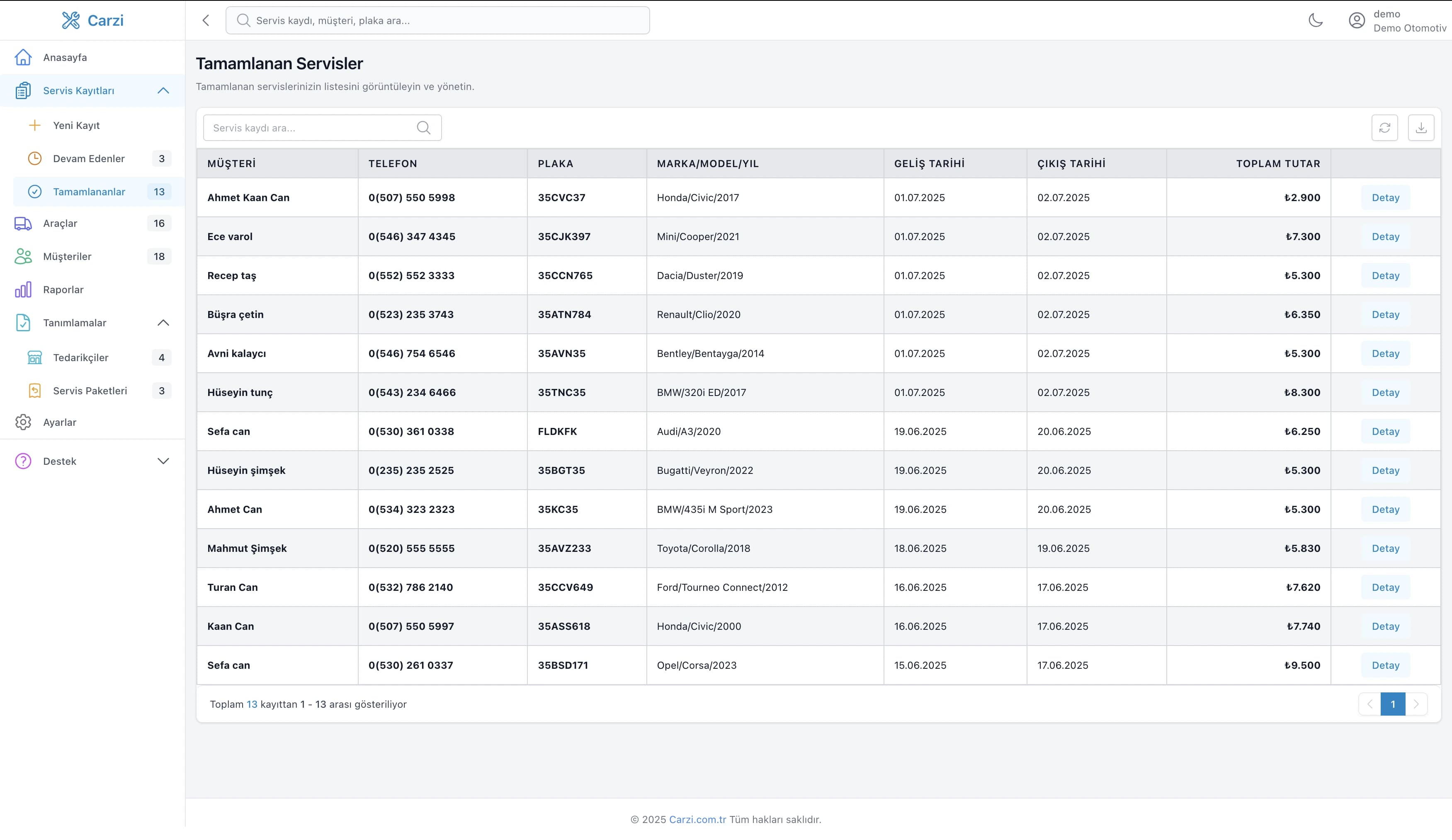The image size is (1452, 840).
Task: Click the Carzi logo in the sidebar
Action: pyautogui.click(x=93, y=20)
